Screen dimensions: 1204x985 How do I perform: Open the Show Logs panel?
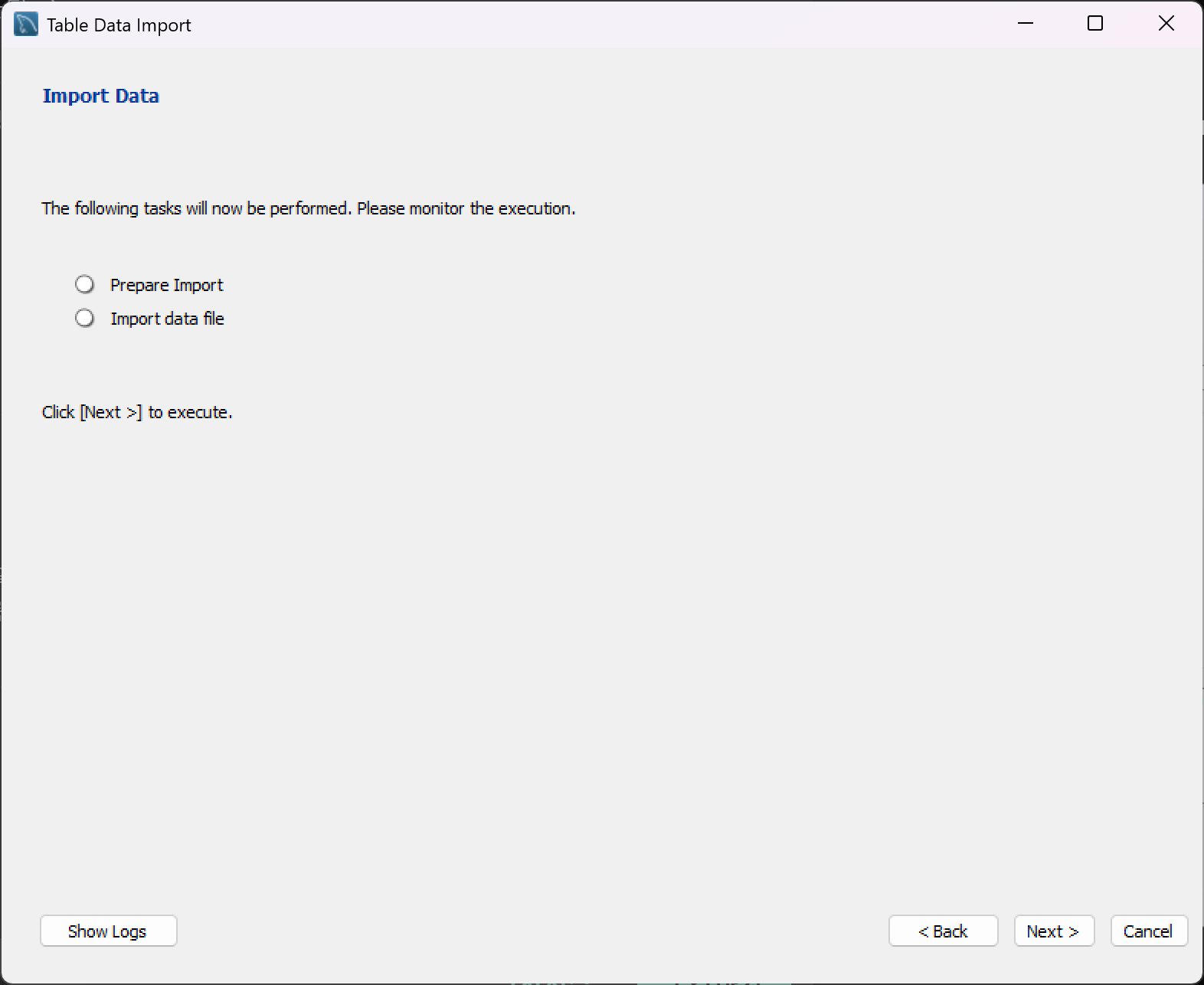[x=108, y=931]
